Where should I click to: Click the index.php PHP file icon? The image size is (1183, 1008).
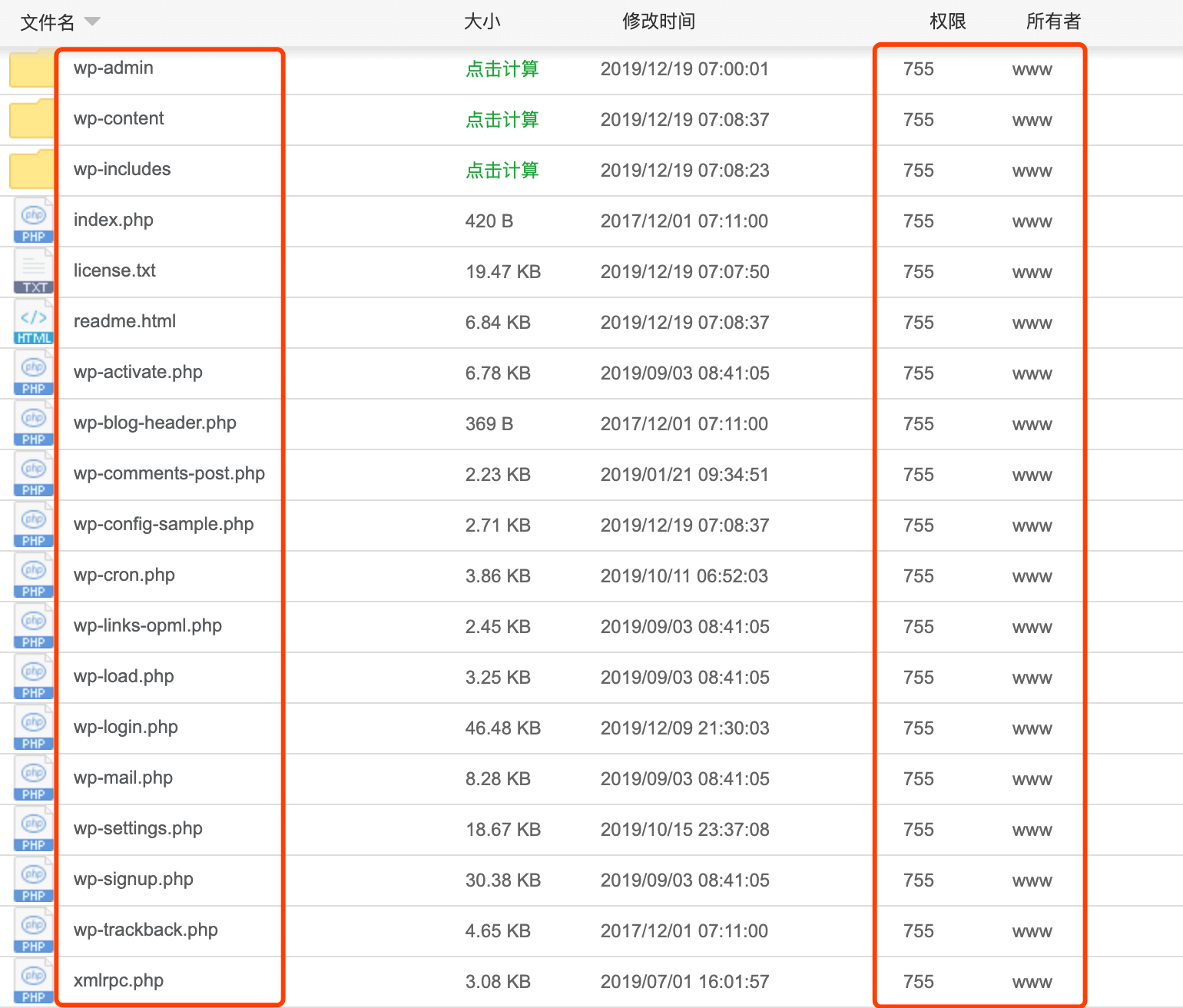click(x=34, y=221)
